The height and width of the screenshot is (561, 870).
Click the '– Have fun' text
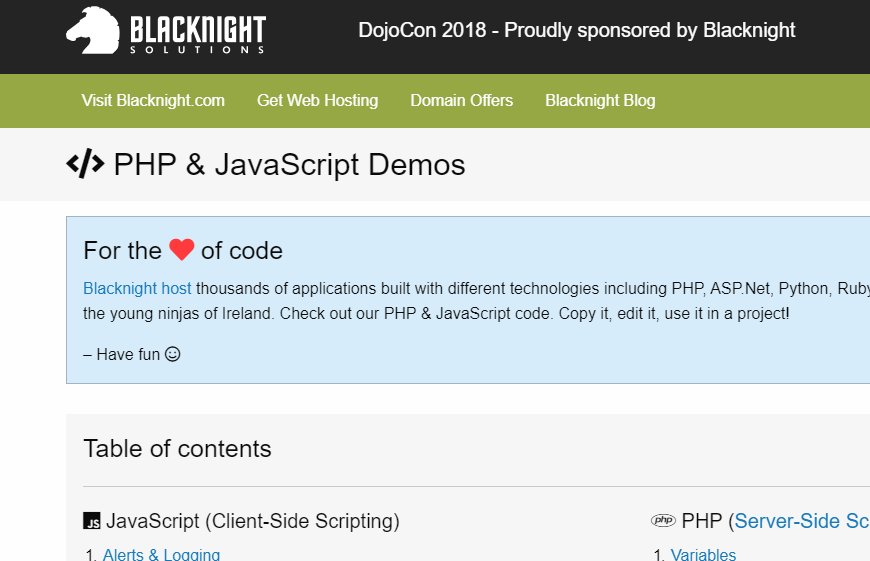pos(122,354)
